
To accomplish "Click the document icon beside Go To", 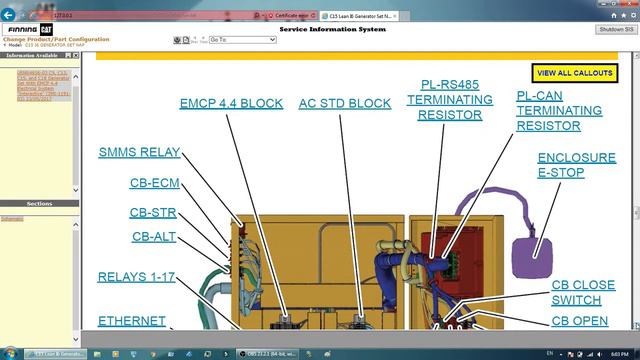I will point(186,40).
